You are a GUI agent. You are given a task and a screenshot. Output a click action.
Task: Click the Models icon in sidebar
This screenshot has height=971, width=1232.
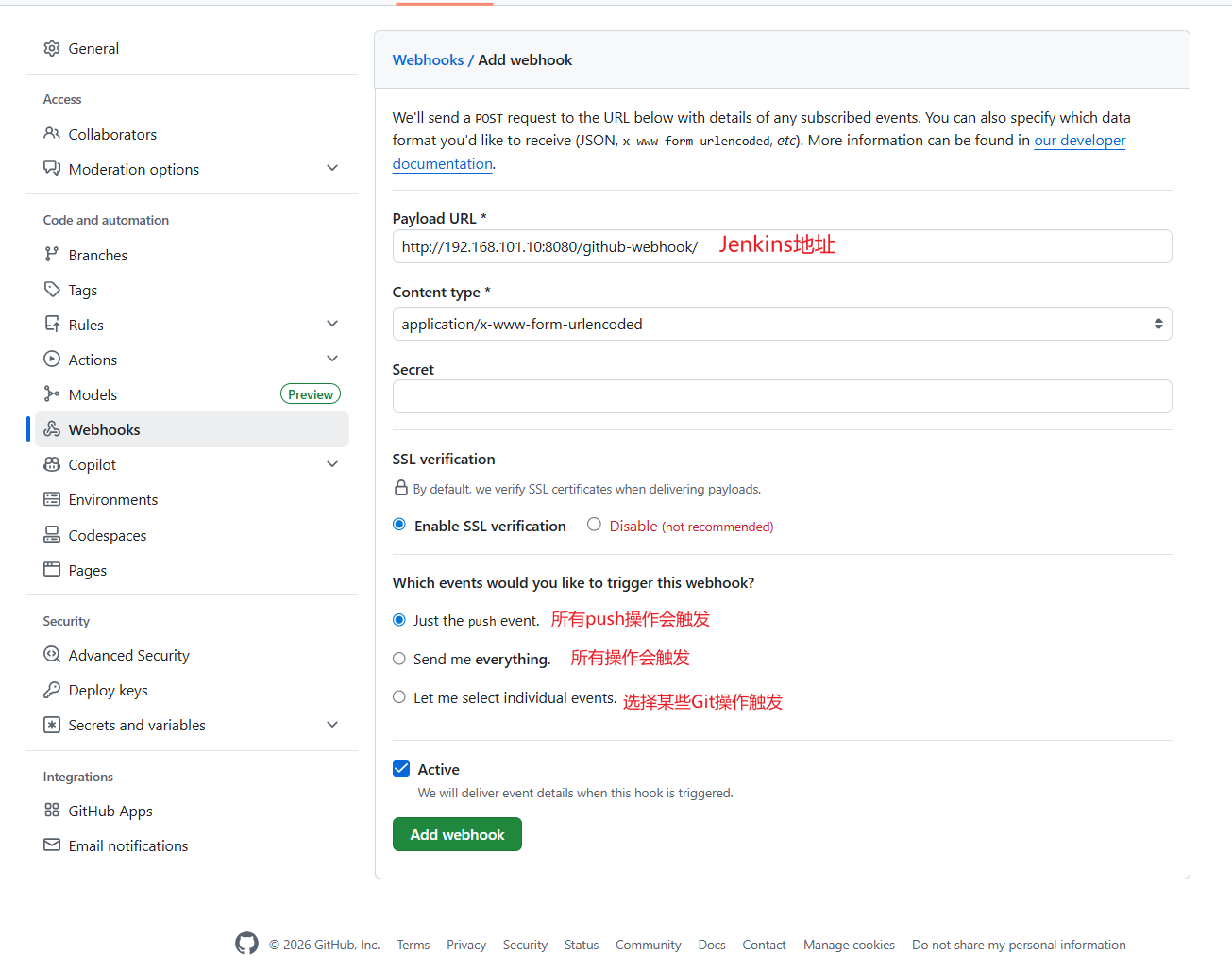[x=52, y=394]
